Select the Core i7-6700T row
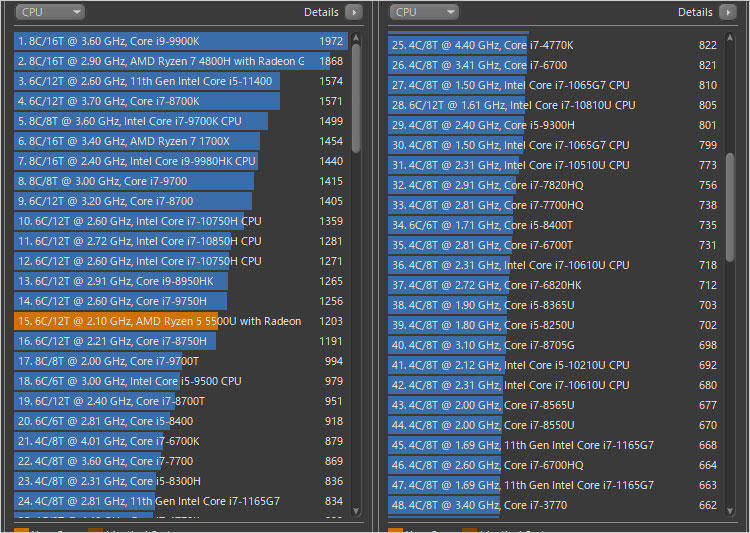This screenshot has height=533, width=750. coord(555,245)
